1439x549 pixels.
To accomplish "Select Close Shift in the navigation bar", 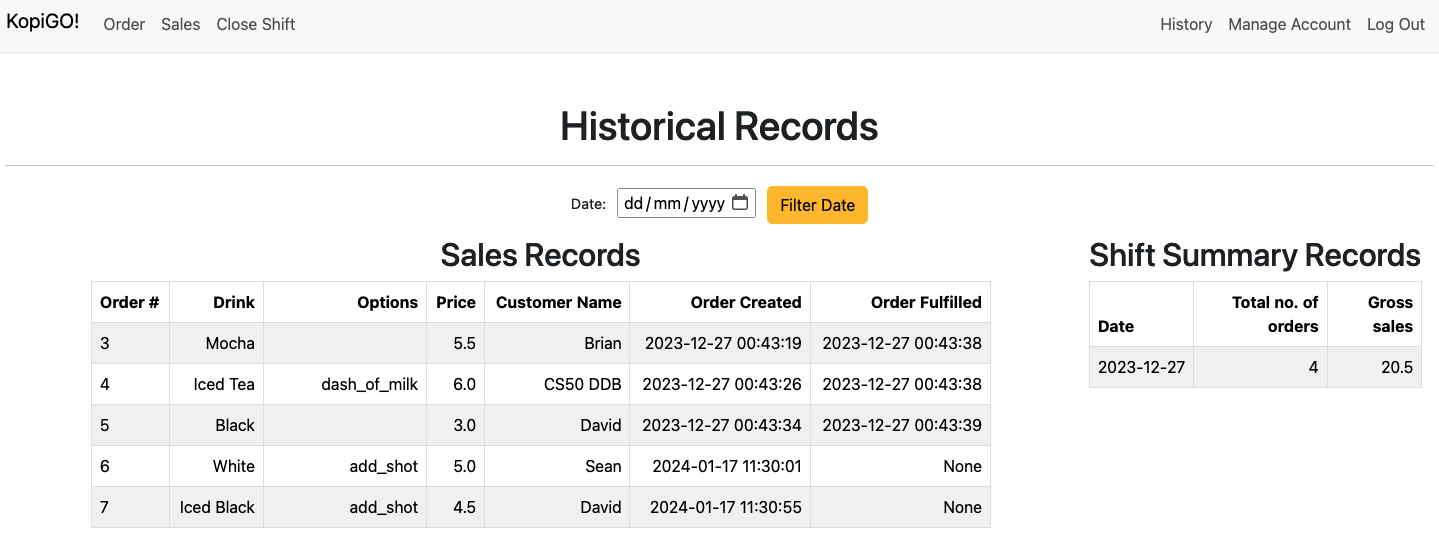I will click(x=255, y=24).
